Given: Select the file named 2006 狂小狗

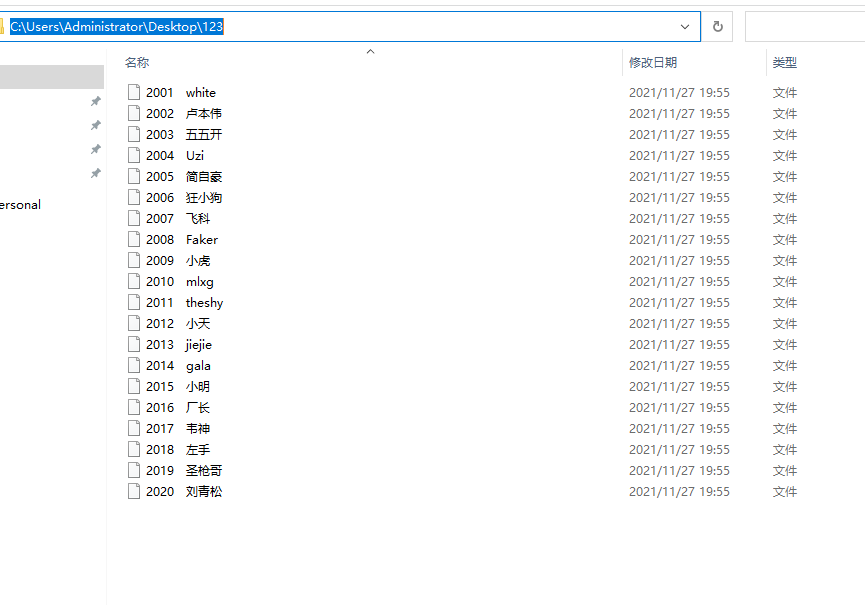Looking at the screenshot, I should point(184,197).
